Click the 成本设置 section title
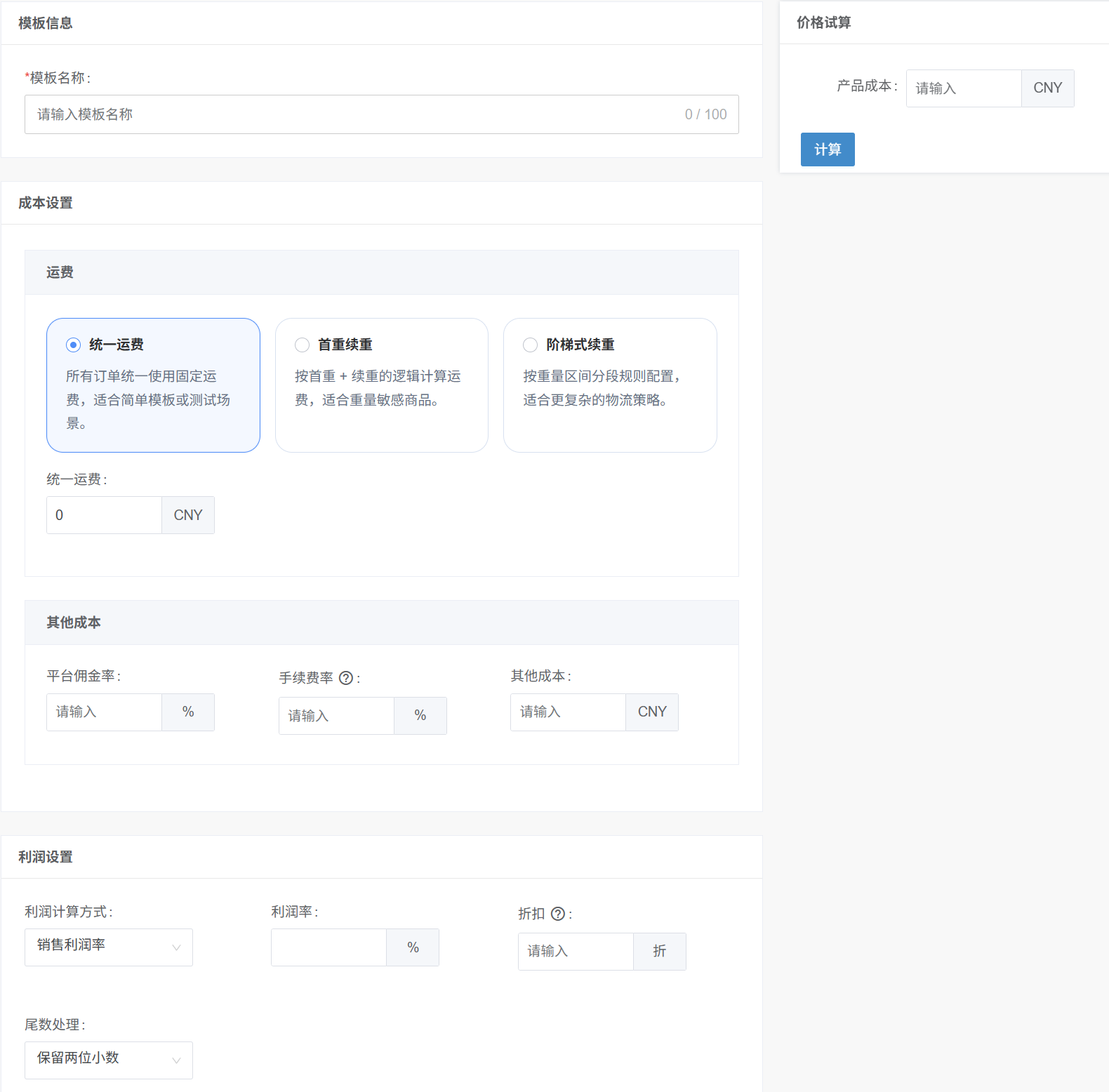 (46, 203)
